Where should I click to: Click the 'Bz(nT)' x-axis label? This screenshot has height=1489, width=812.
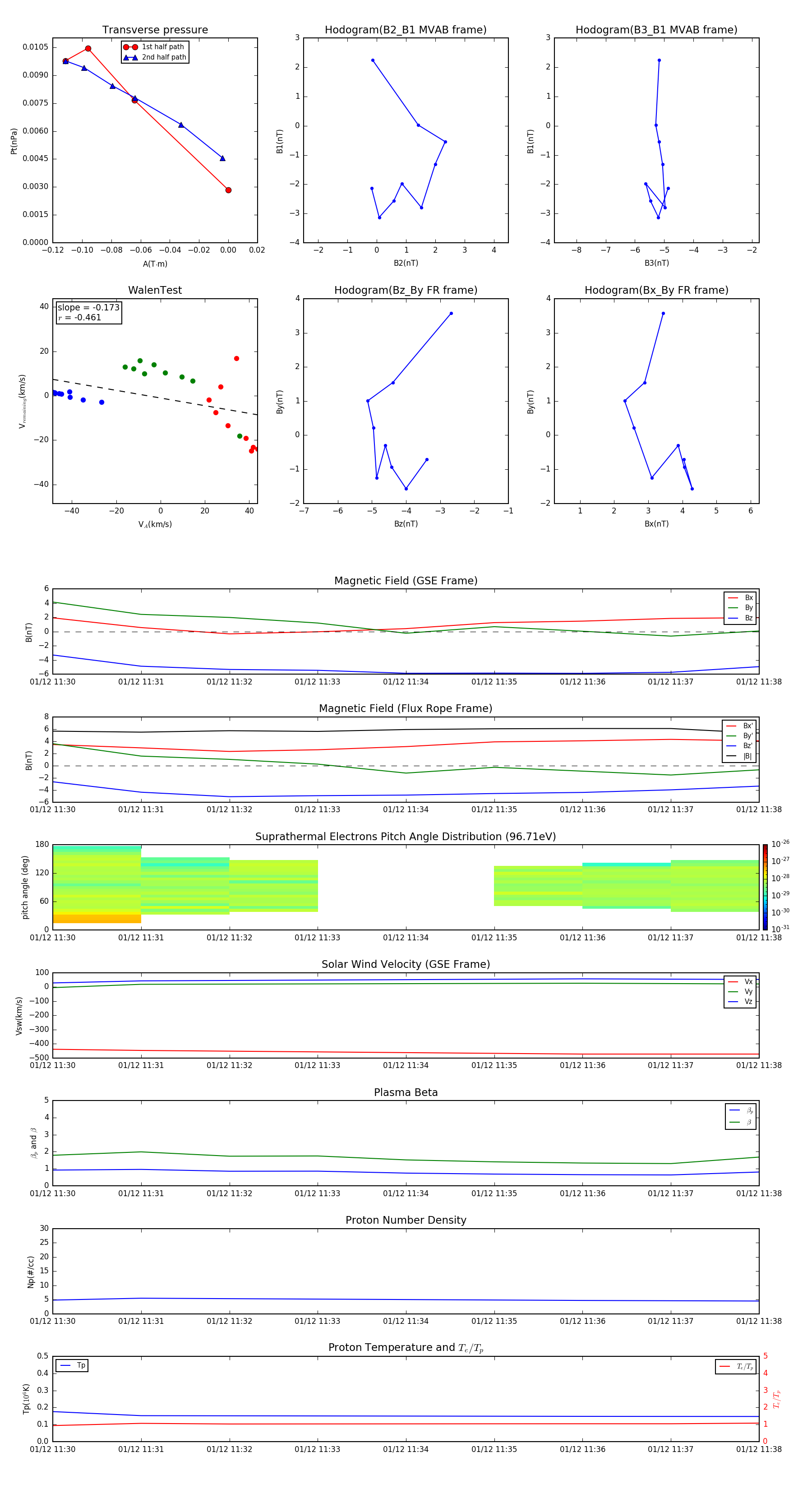tap(406, 524)
